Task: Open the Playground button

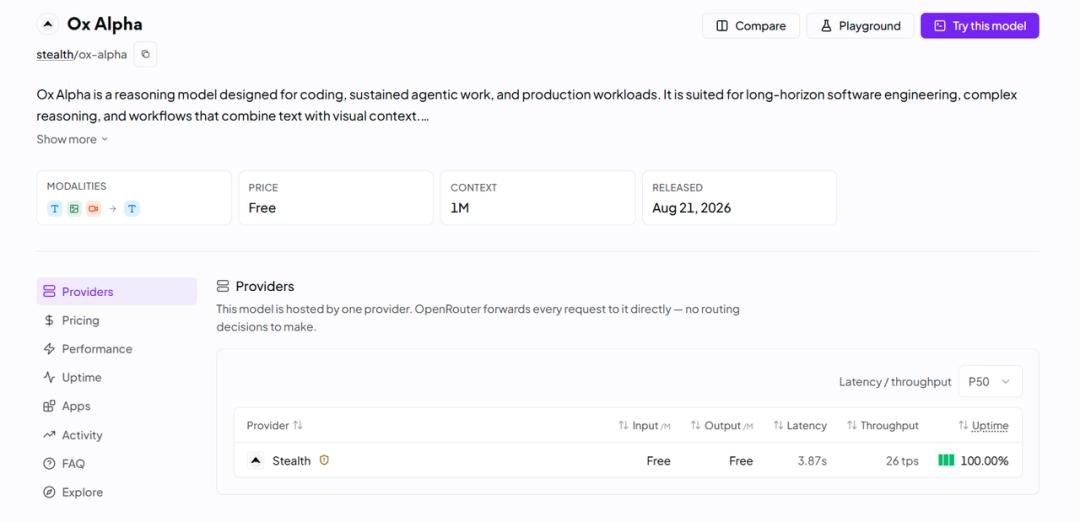Action: click(860, 25)
